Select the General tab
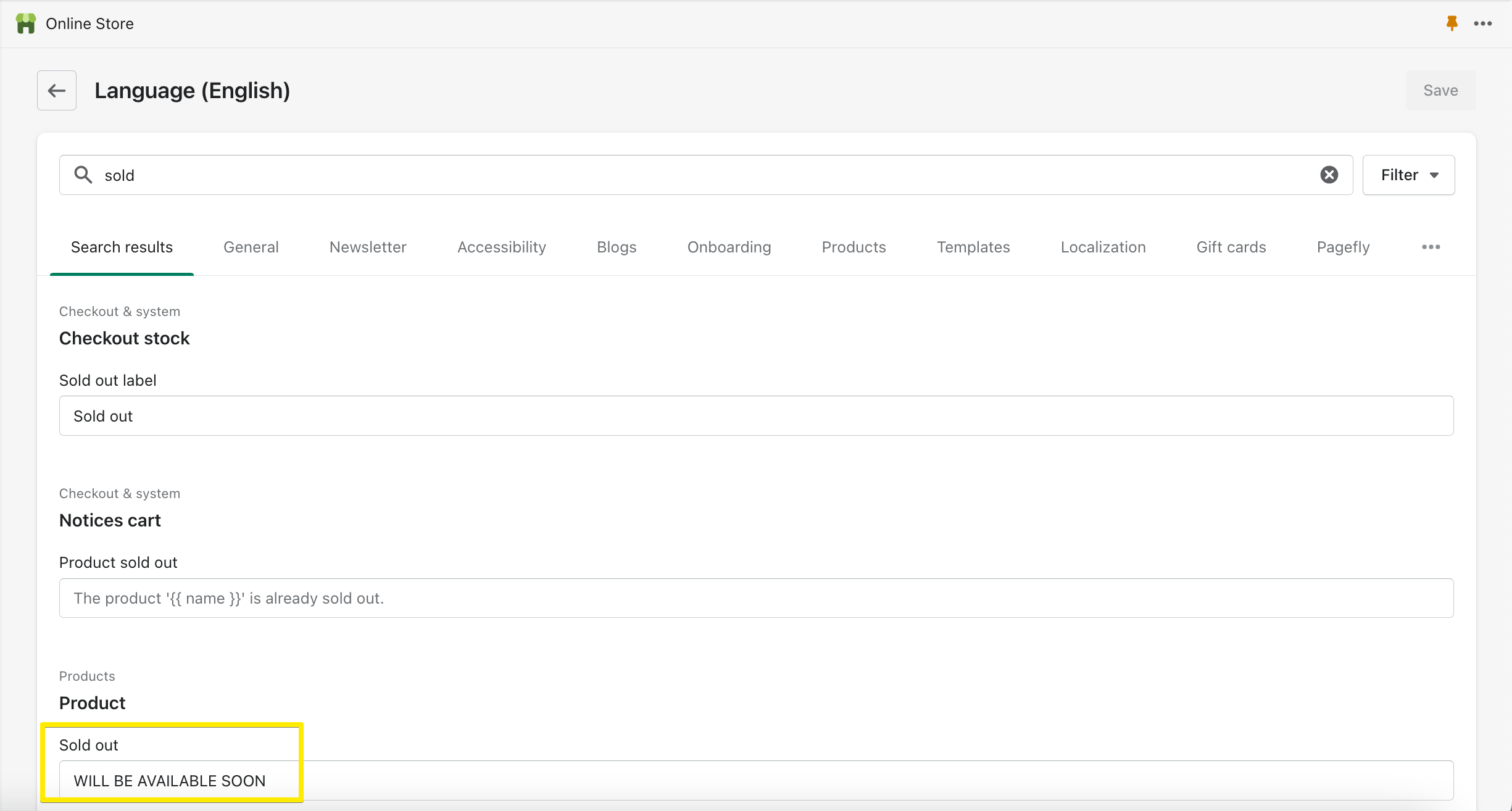 [252, 246]
